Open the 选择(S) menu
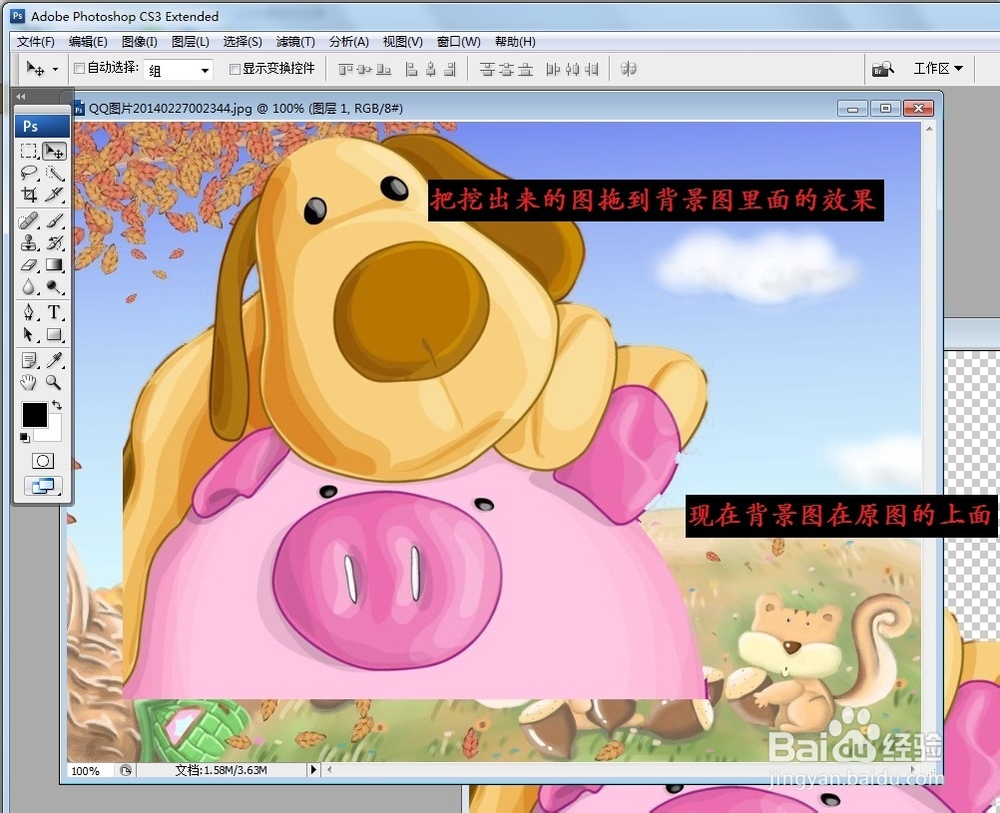The width and height of the screenshot is (1000, 813). point(242,41)
